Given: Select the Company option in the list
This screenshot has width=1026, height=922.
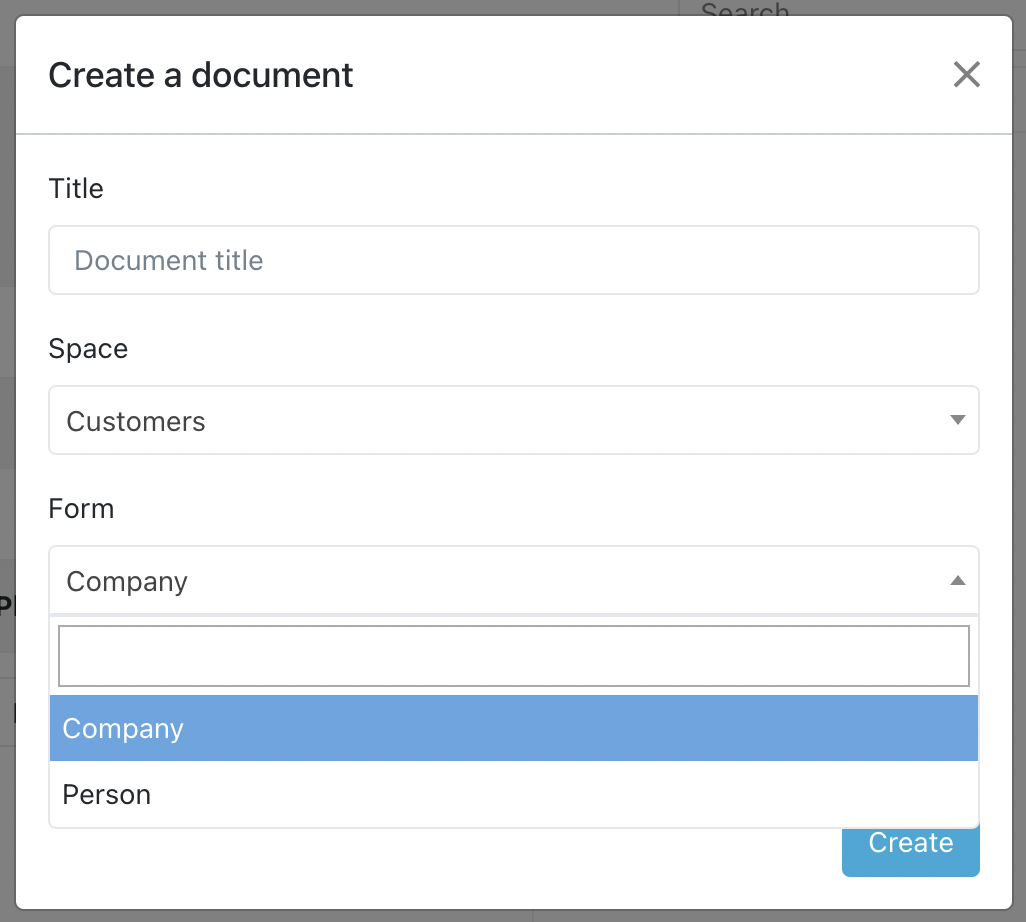Looking at the screenshot, I should tap(513, 728).
